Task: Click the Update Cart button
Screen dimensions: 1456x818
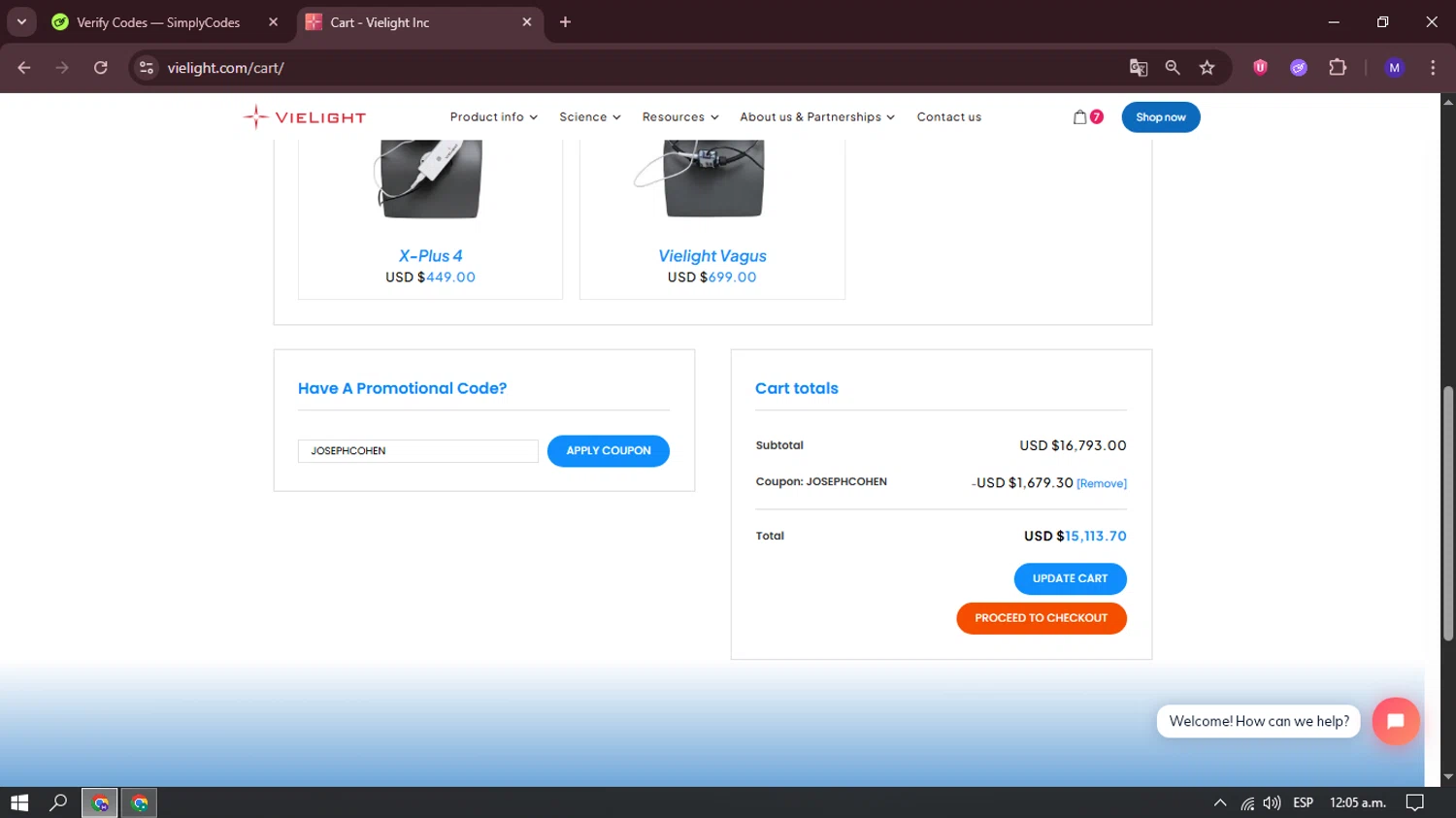Action: pyautogui.click(x=1071, y=578)
